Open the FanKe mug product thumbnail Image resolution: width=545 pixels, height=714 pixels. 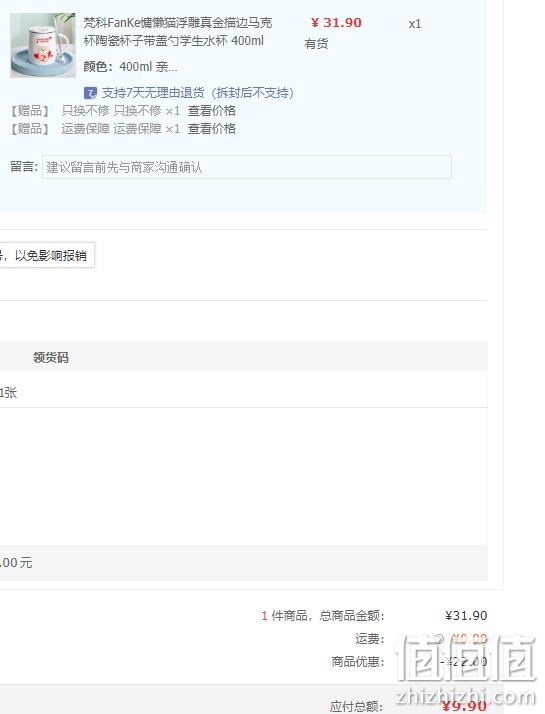(x=43, y=45)
